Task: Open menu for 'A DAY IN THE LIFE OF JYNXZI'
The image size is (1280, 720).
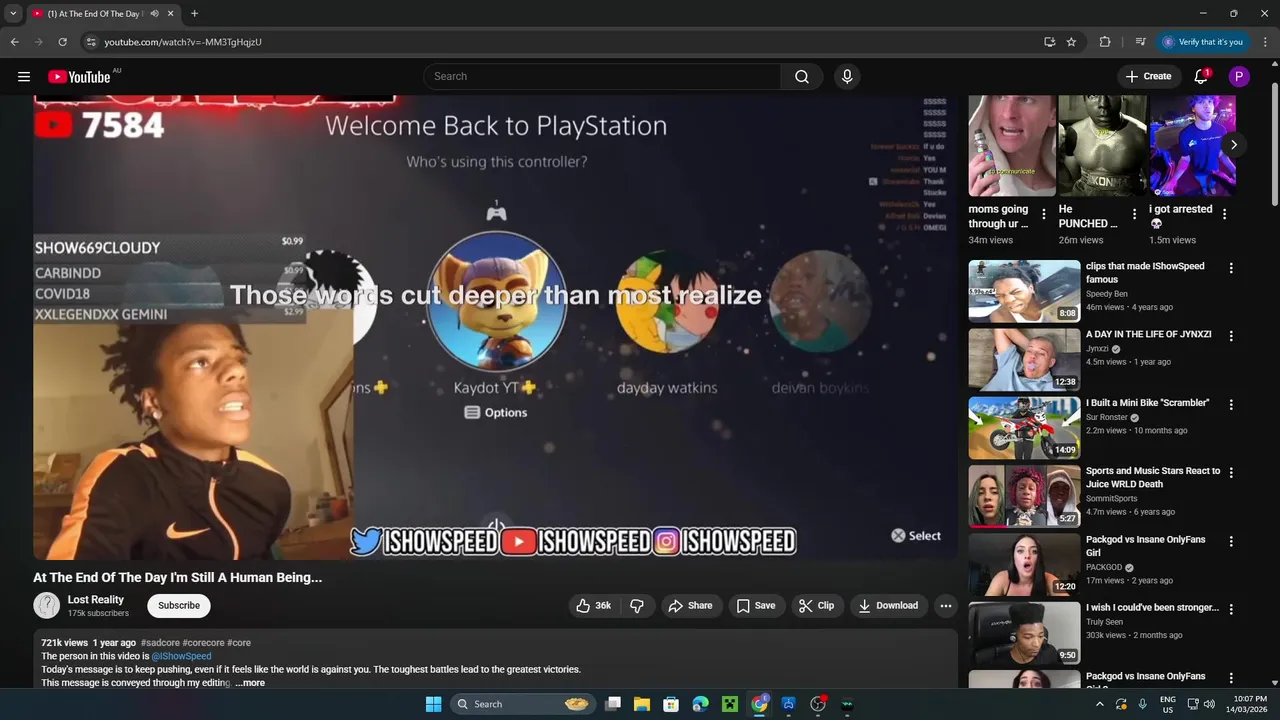Action: [1231, 336]
